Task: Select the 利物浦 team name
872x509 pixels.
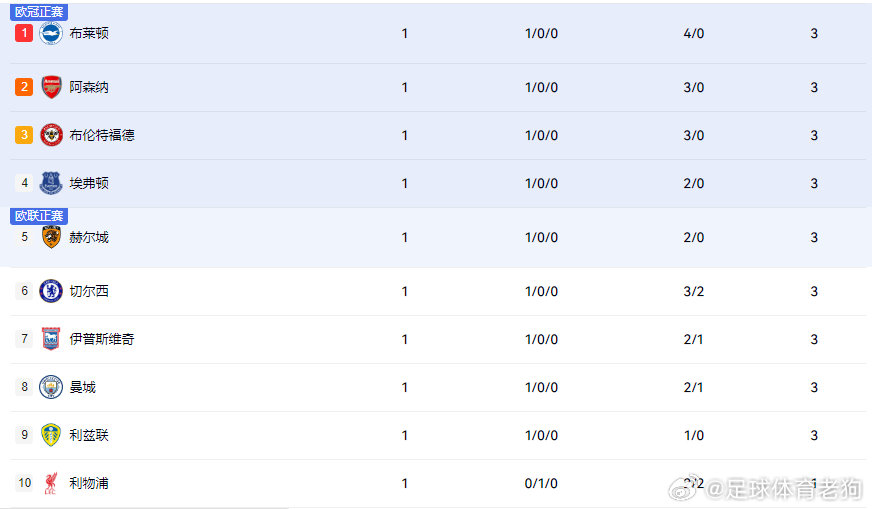Action: [89, 483]
